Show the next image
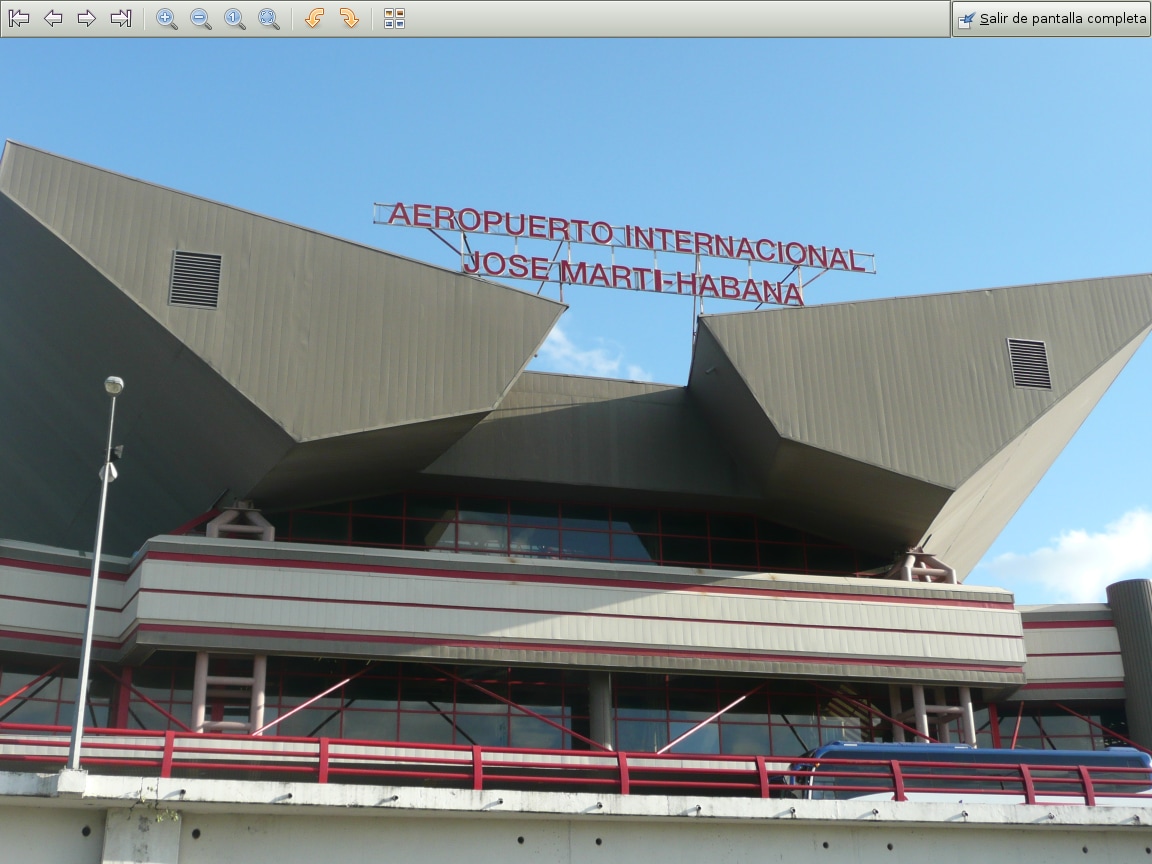This screenshot has width=1152, height=864. pos(87,18)
